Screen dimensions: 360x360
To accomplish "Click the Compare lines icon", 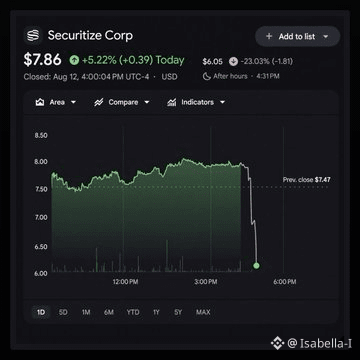I will click(x=98, y=102).
